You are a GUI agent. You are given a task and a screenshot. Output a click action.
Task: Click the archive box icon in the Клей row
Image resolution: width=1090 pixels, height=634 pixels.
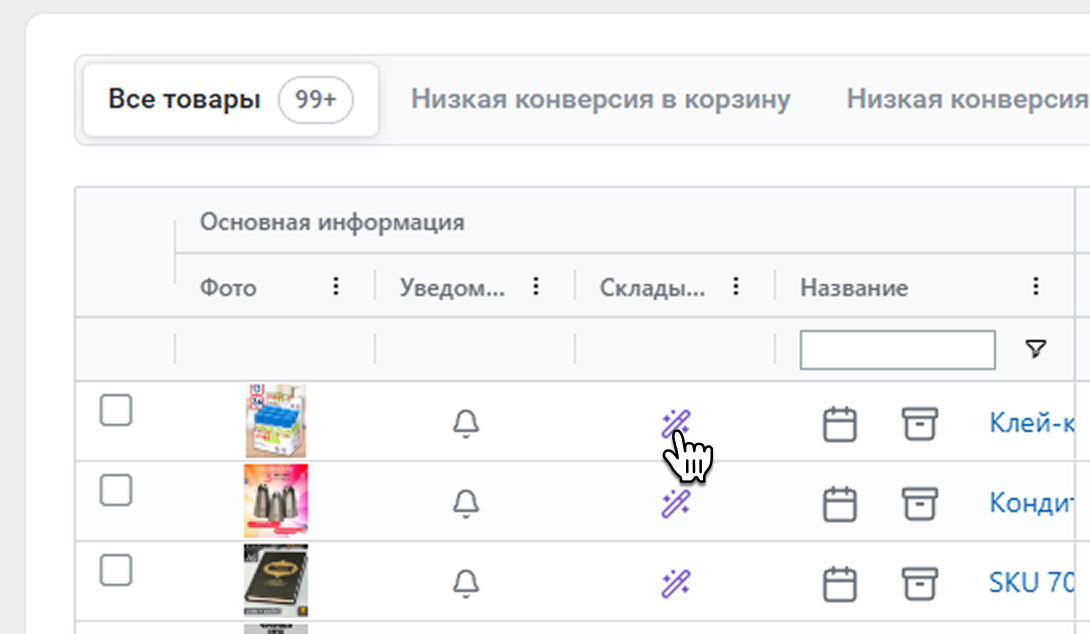pos(919,424)
